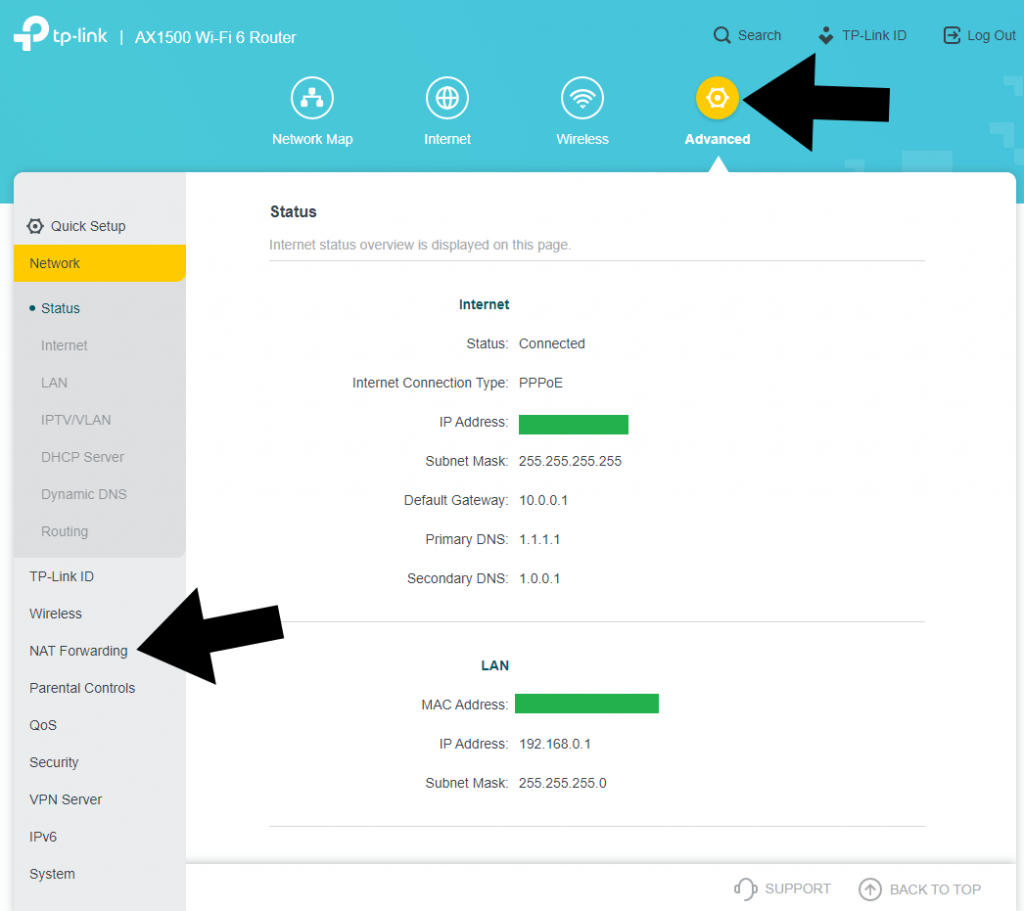Open the DHCP Server menu item
The width and height of the screenshot is (1024, 911).
[x=82, y=457]
